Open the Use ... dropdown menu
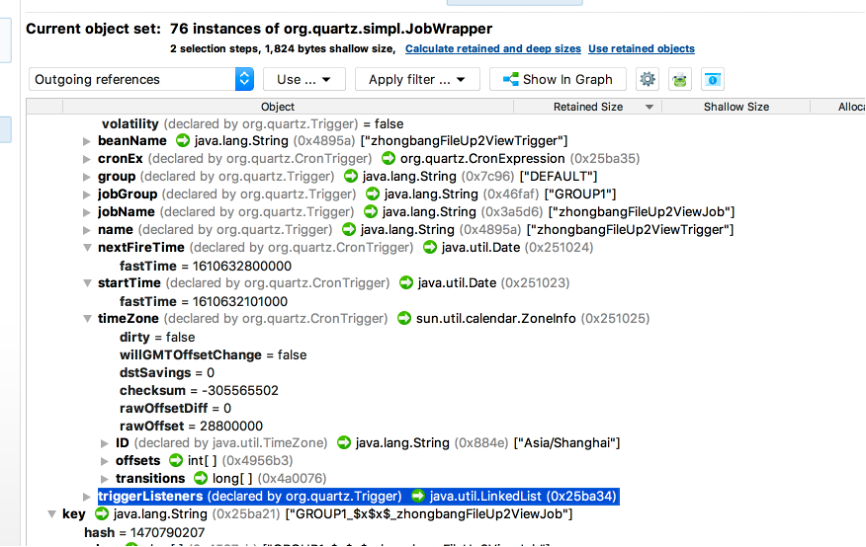The image size is (866, 547). (x=304, y=80)
